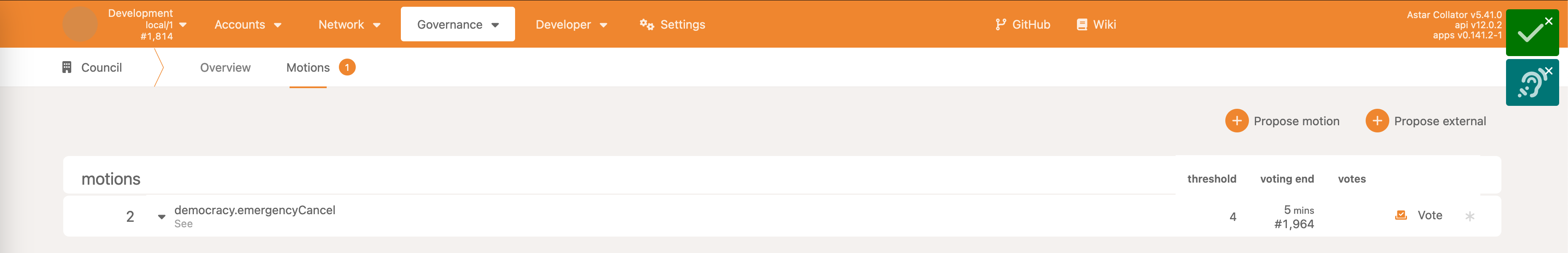Expand the democracy.emergencyCancel motion details
The height and width of the screenshot is (253, 1568).
(161, 216)
